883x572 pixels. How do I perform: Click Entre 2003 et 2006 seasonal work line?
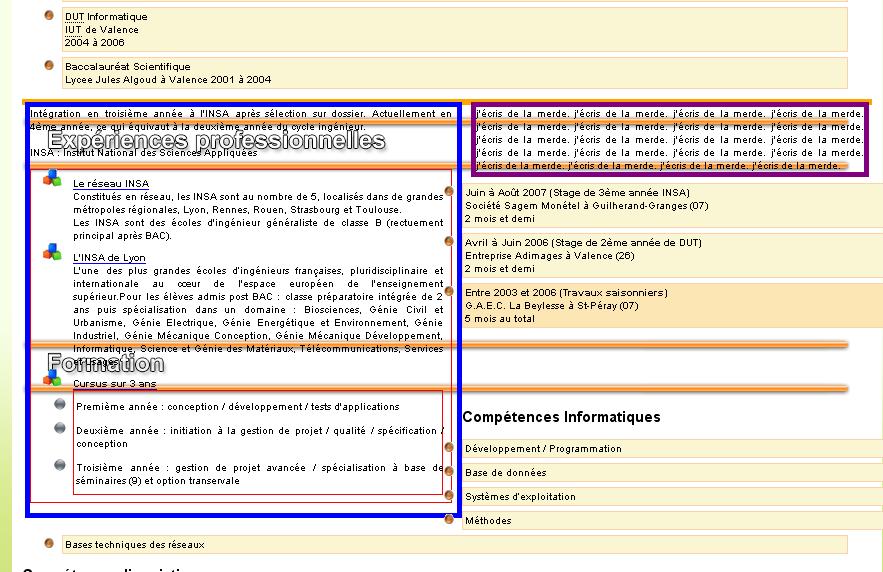pyautogui.click(x=566, y=293)
